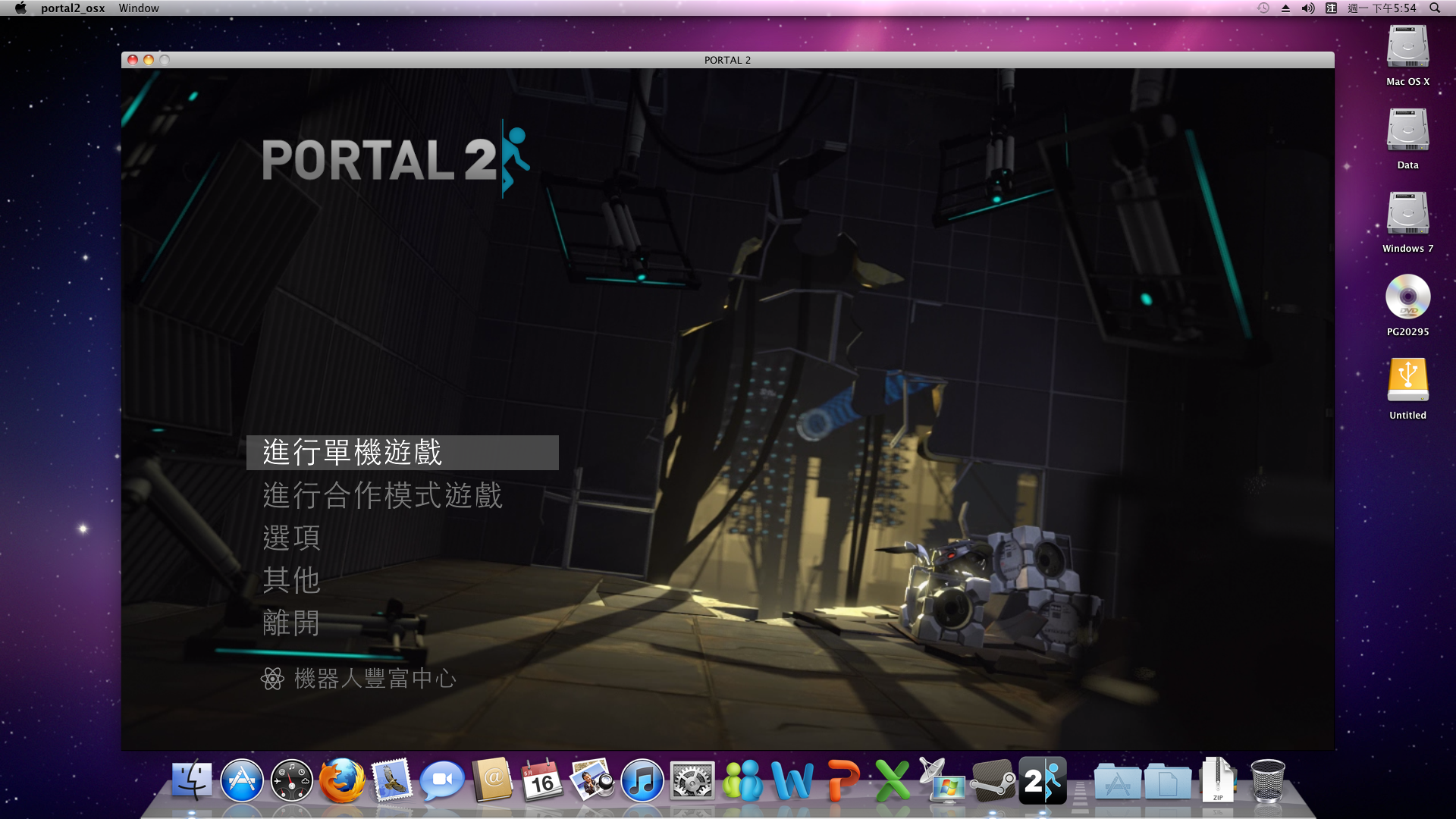Screen dimensions: 1456x819
Task: Open System Preferences gear in dock
Action: pyautogui.click(x=692, y=781)
